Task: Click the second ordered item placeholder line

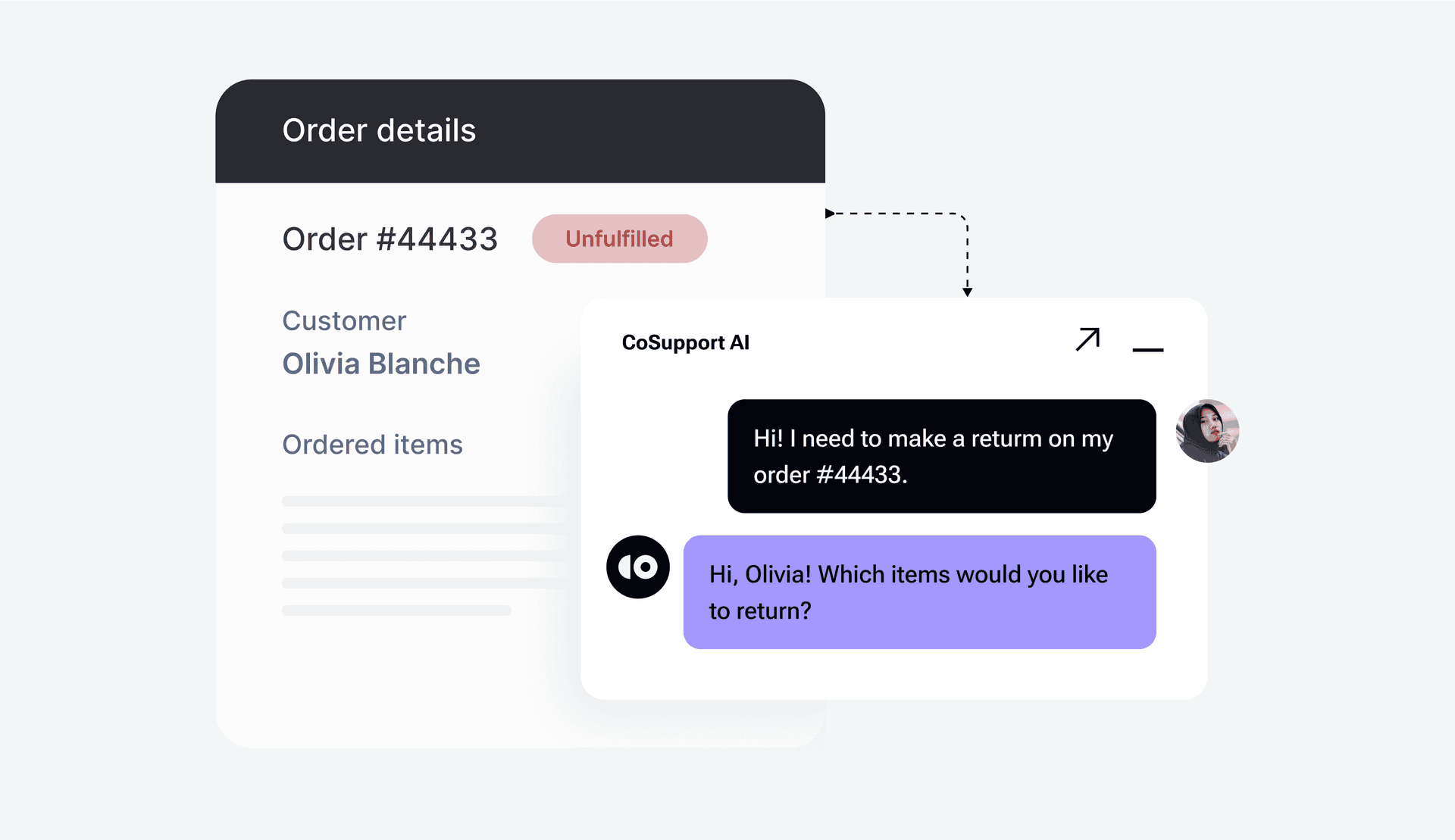Action: pyautogui.click(x=424, y=528)
